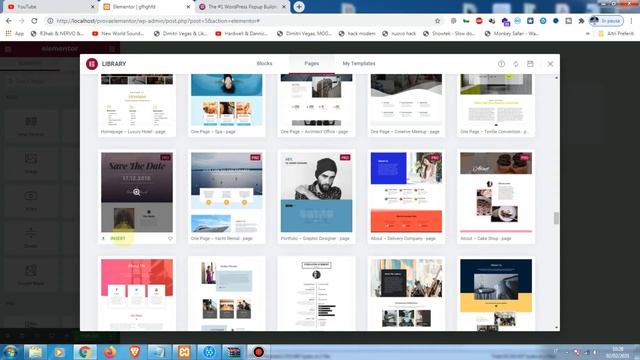Open the Chrome three-dot menu
640x360 pixels.
(632, 21)
